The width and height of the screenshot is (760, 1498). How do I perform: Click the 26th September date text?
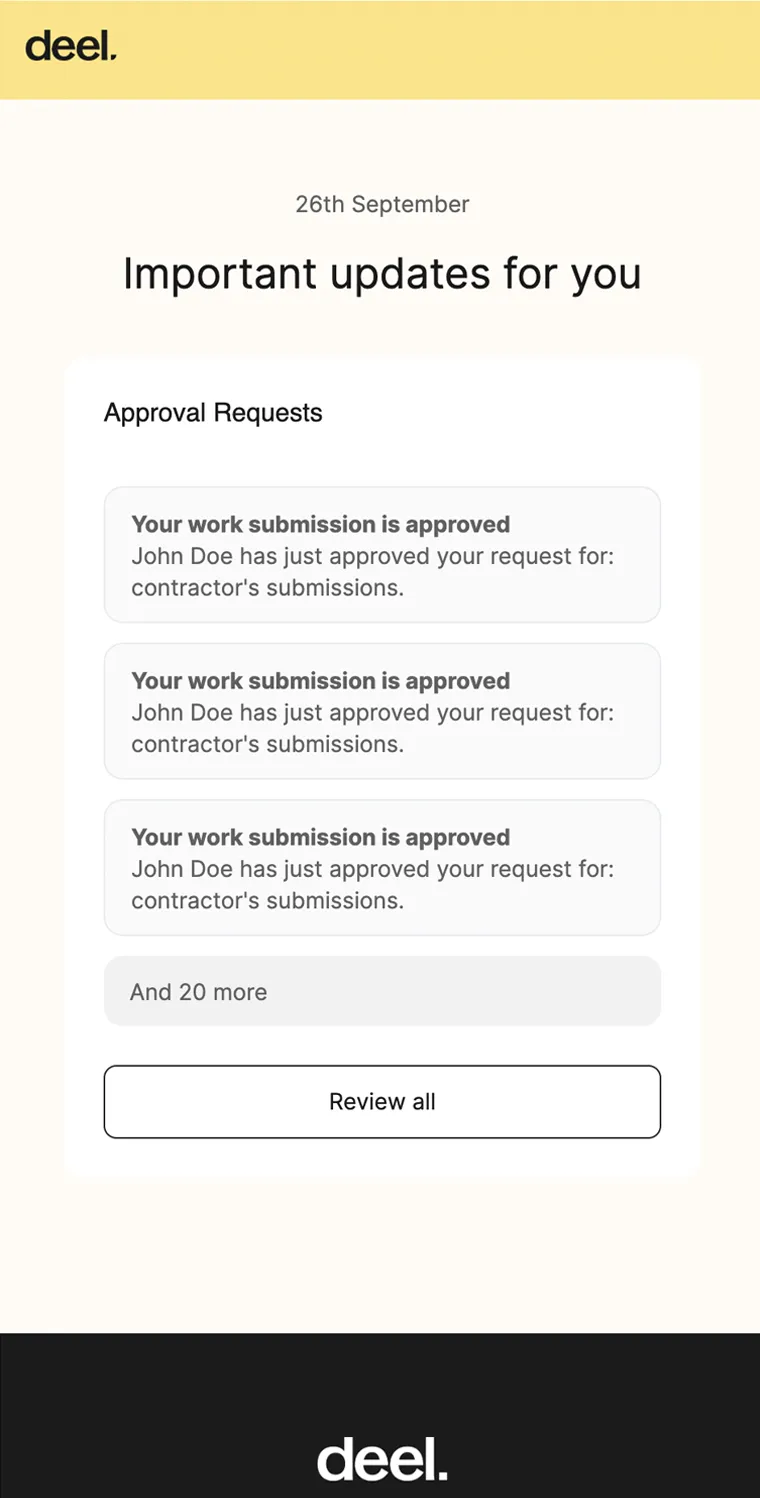(382, 204)
